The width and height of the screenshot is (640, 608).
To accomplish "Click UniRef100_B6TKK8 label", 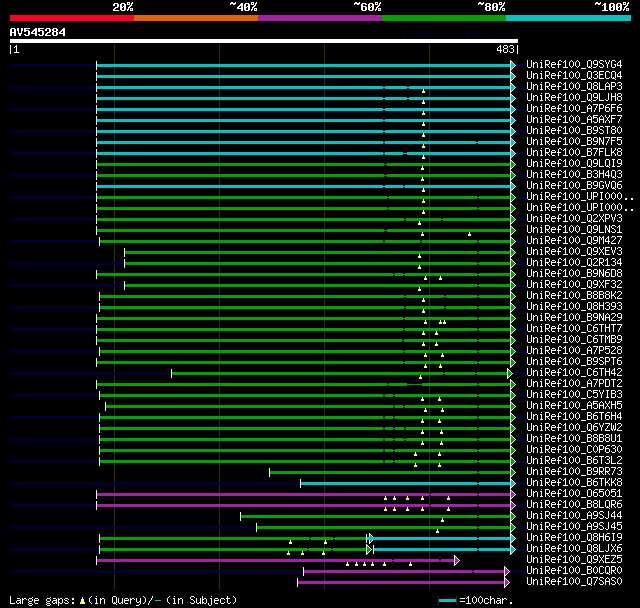I will [x=574, y=483].
